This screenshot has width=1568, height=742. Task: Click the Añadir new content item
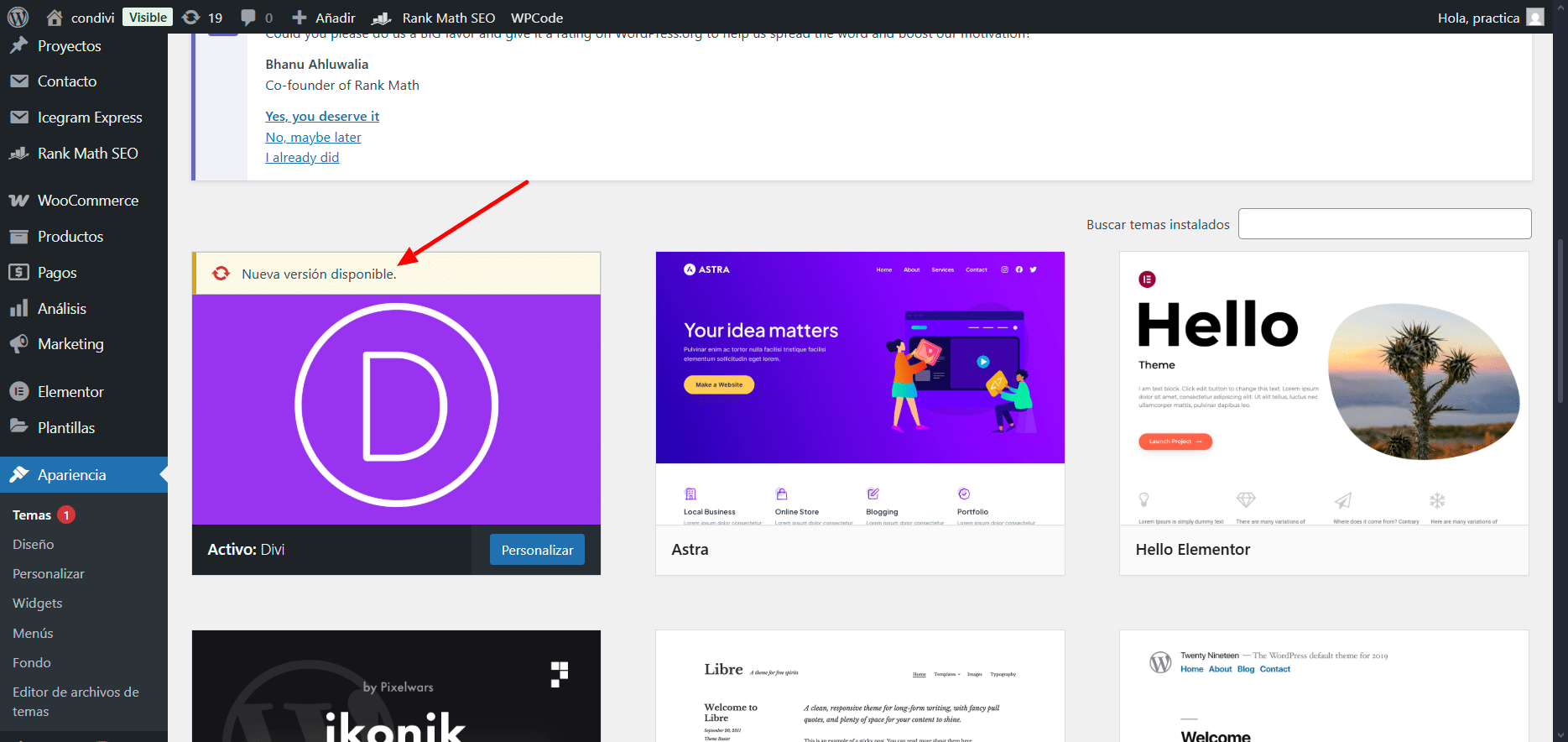[x=324, y=18]
